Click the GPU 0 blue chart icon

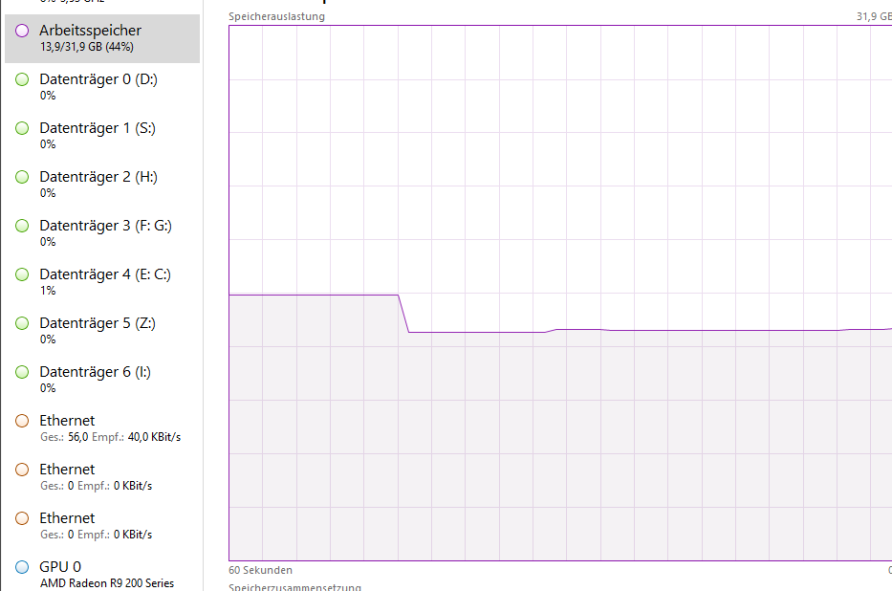coord(21,567)
